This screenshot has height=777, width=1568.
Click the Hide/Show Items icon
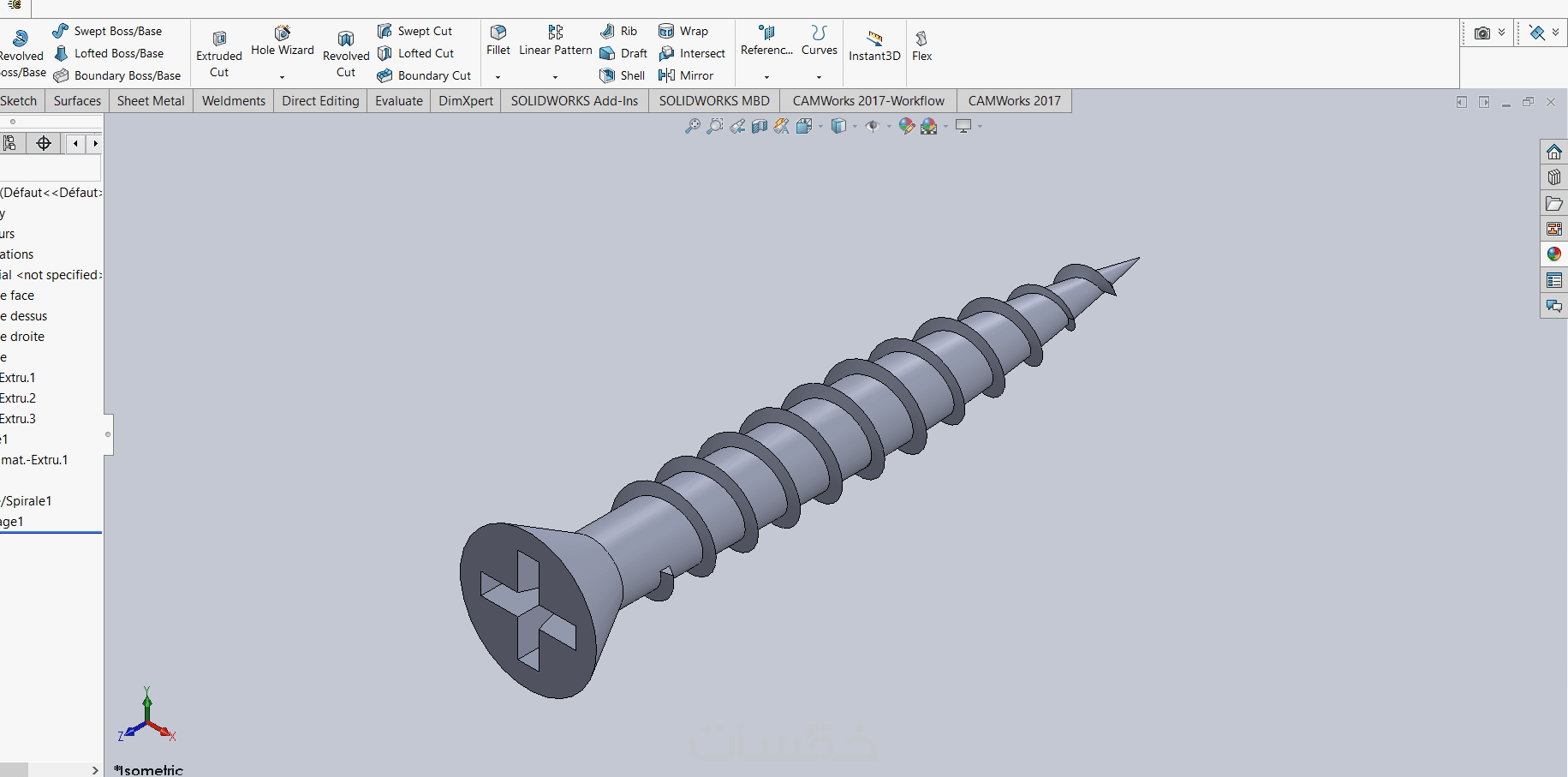click(x=873, y=126)
